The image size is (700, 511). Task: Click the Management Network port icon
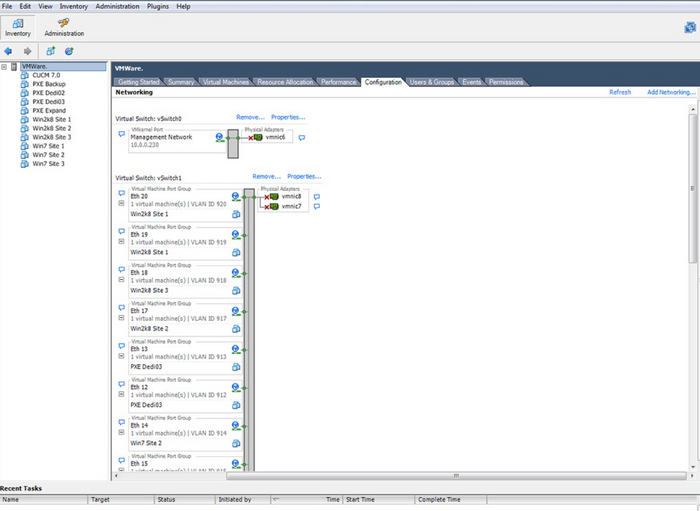point(219,137)
